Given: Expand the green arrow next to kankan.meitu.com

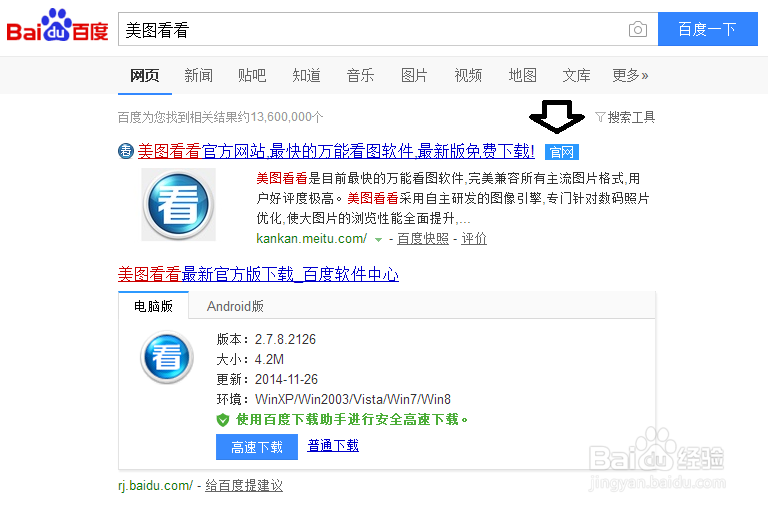Looking at the screenshot, I should pos(378,240).
